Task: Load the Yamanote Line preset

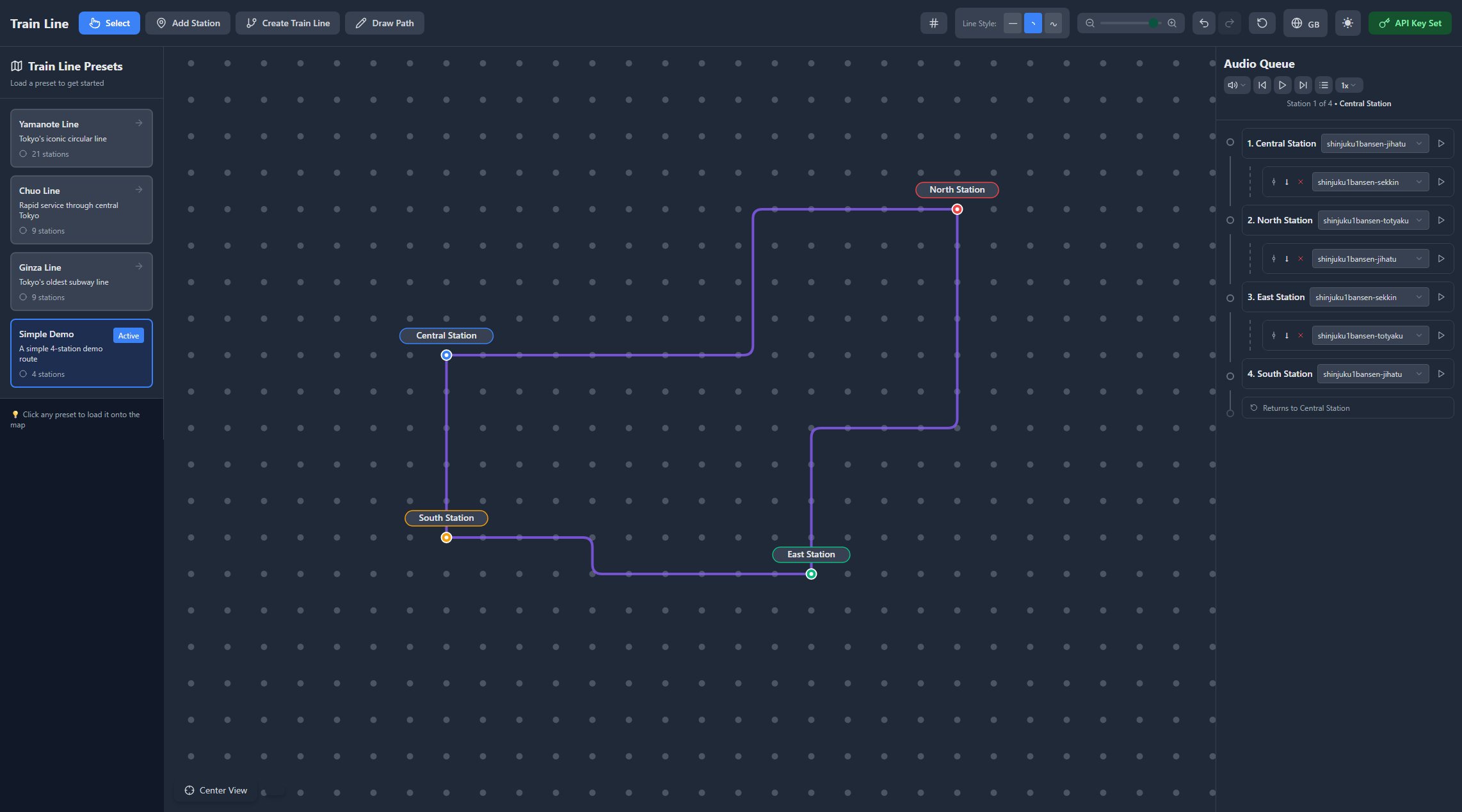Action: pos(81,138)
